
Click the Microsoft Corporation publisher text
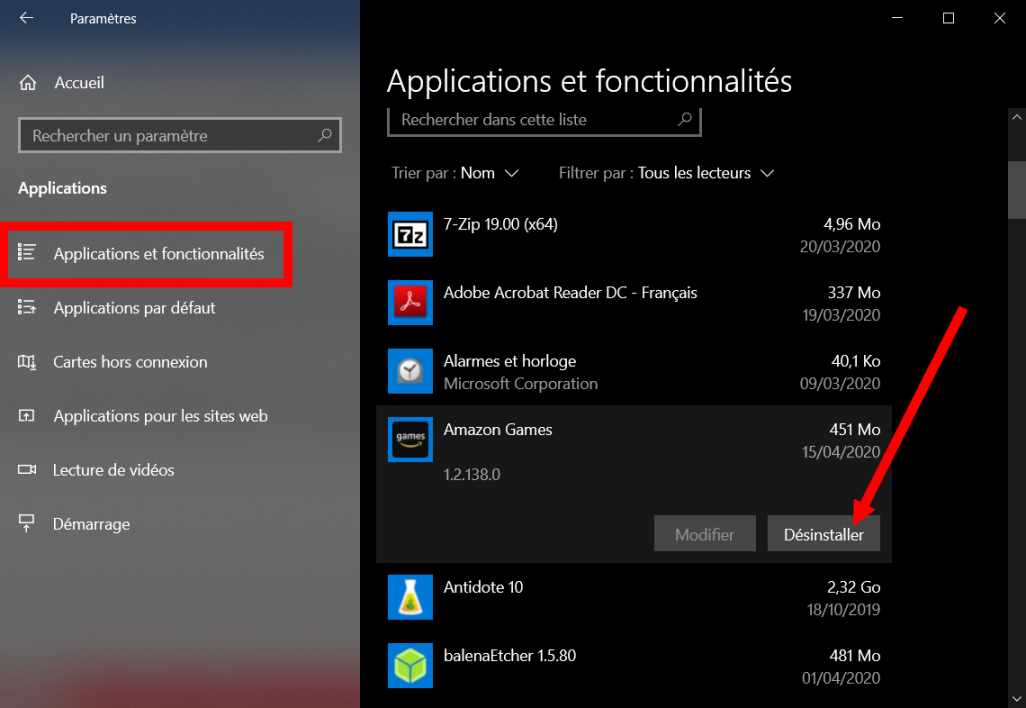pyautogui.click(x=520, y=383)
